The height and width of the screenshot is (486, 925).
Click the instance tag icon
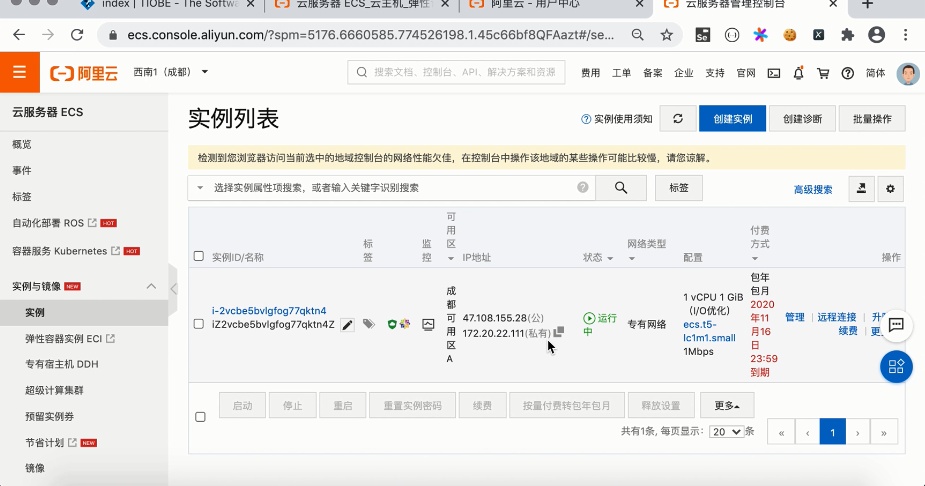pos(369,324)
